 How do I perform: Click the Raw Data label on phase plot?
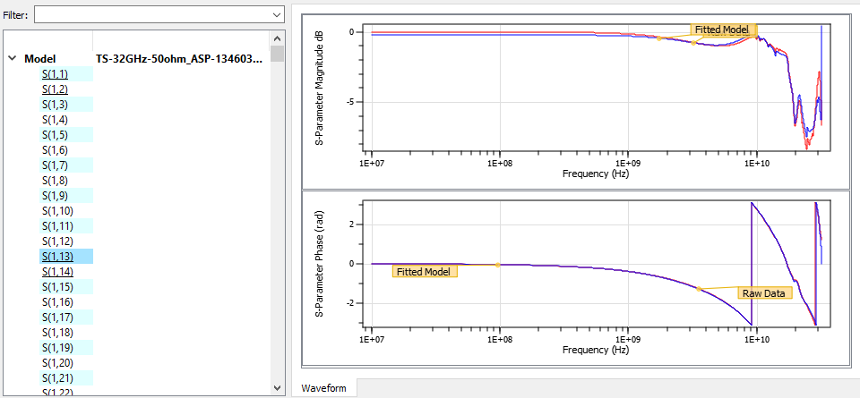765,293
